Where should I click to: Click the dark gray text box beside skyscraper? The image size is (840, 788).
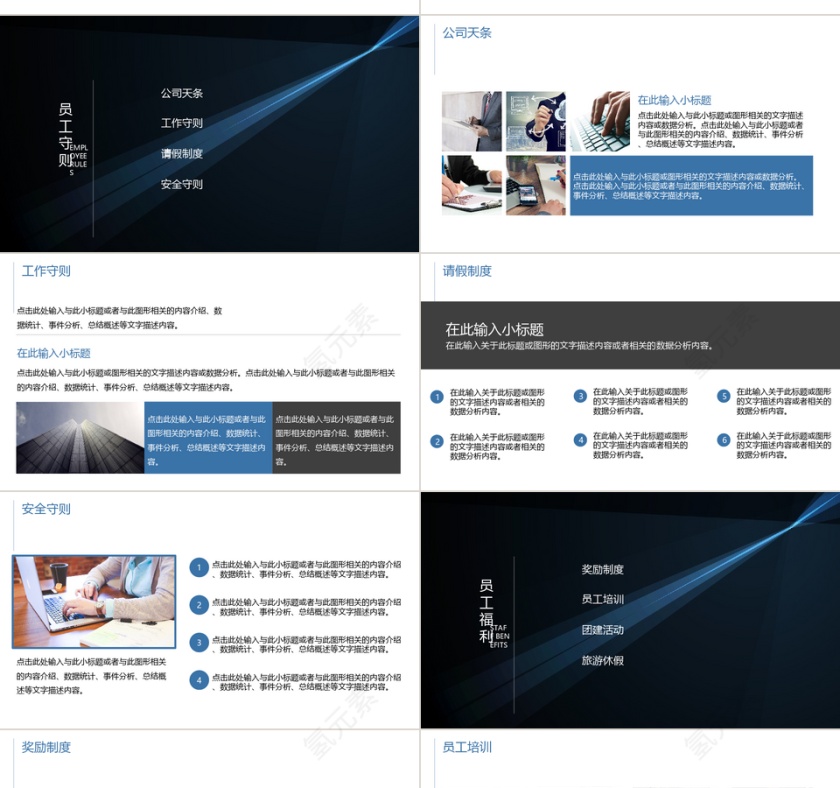(336, 438)
